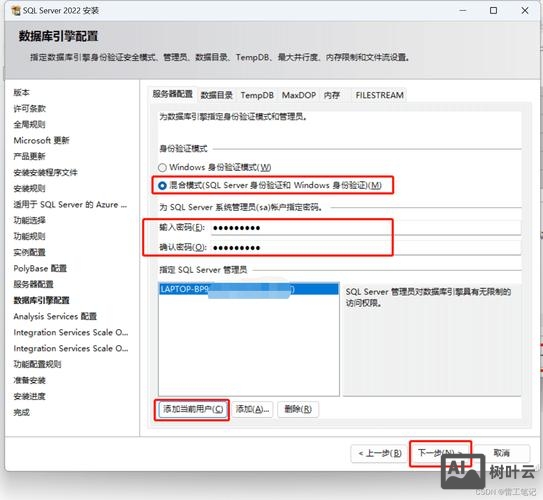Click 安装规则 step in sidebar
This screenshot has width=543, height=500.
click(29, 188)
